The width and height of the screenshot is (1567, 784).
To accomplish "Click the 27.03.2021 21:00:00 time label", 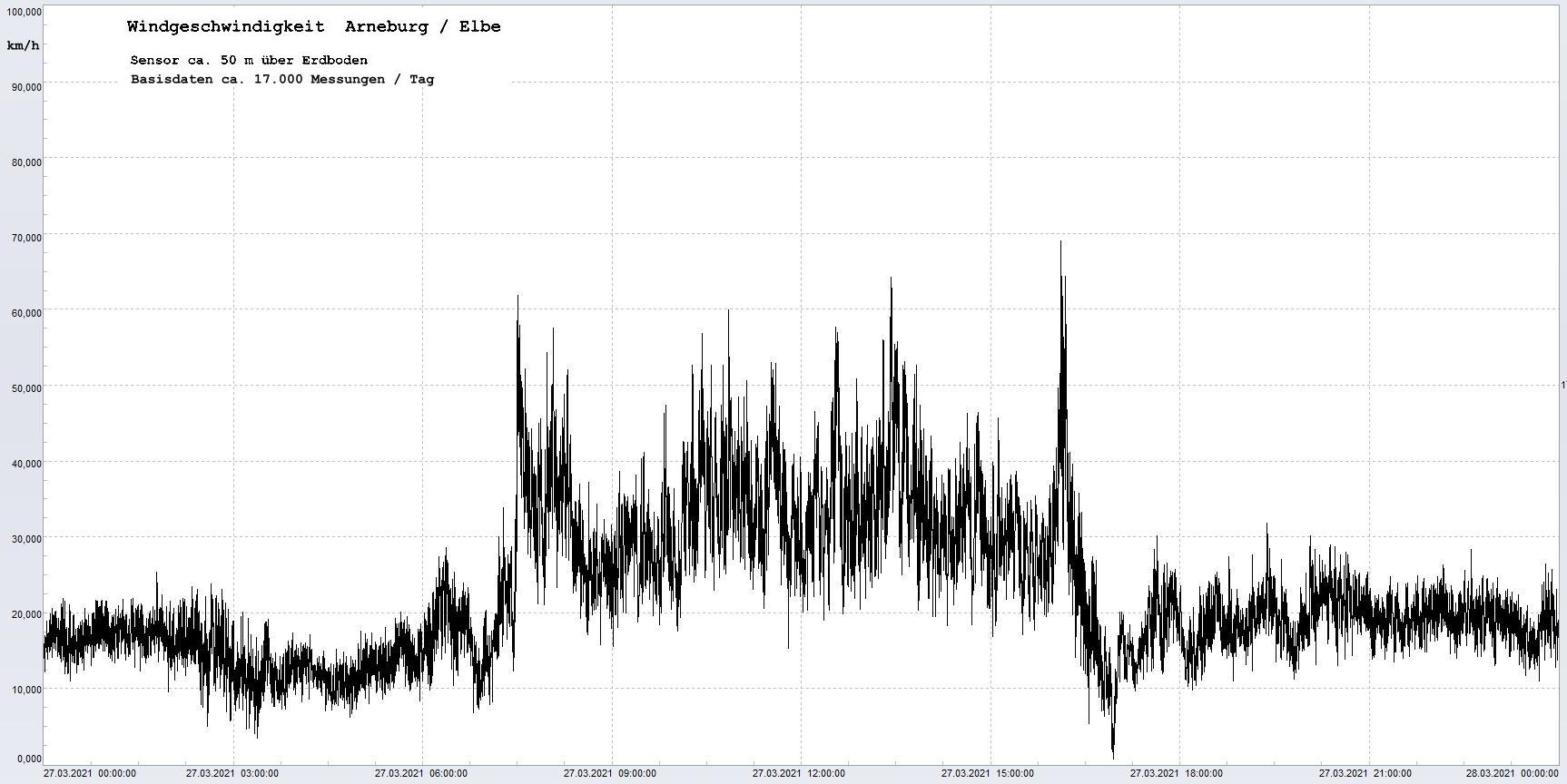I will coord(1365,774).
